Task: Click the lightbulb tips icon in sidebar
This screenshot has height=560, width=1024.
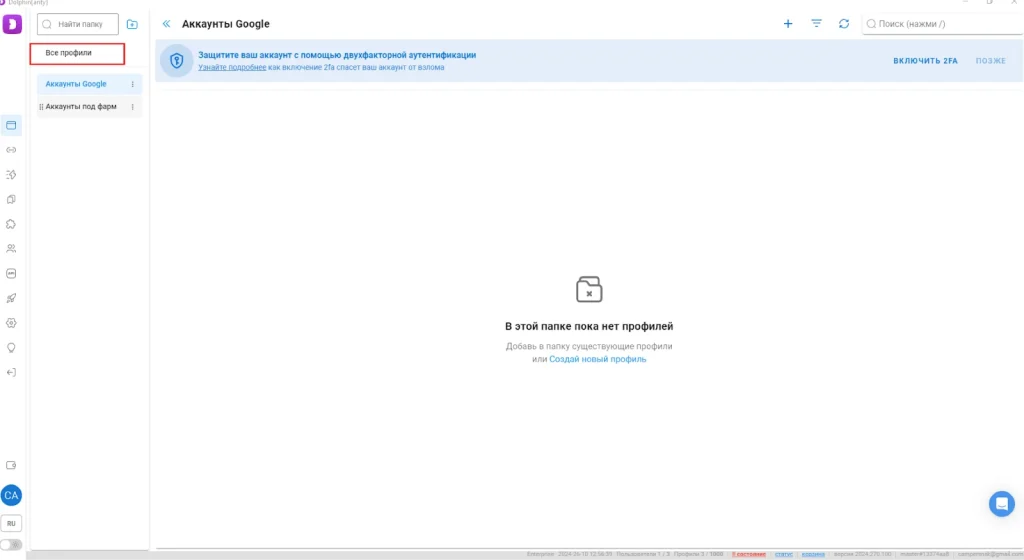Action: click(11, 348)
